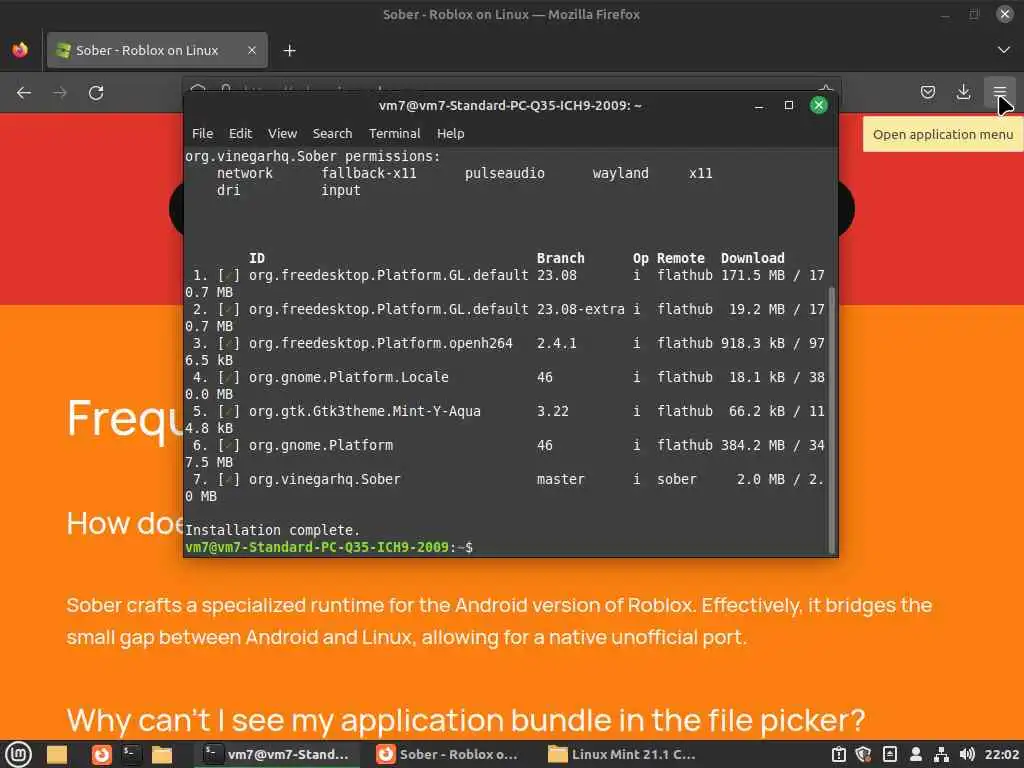Open the terminal Search menu
The height and width of the screenshot is (768, 1024).
coord(332,133)
